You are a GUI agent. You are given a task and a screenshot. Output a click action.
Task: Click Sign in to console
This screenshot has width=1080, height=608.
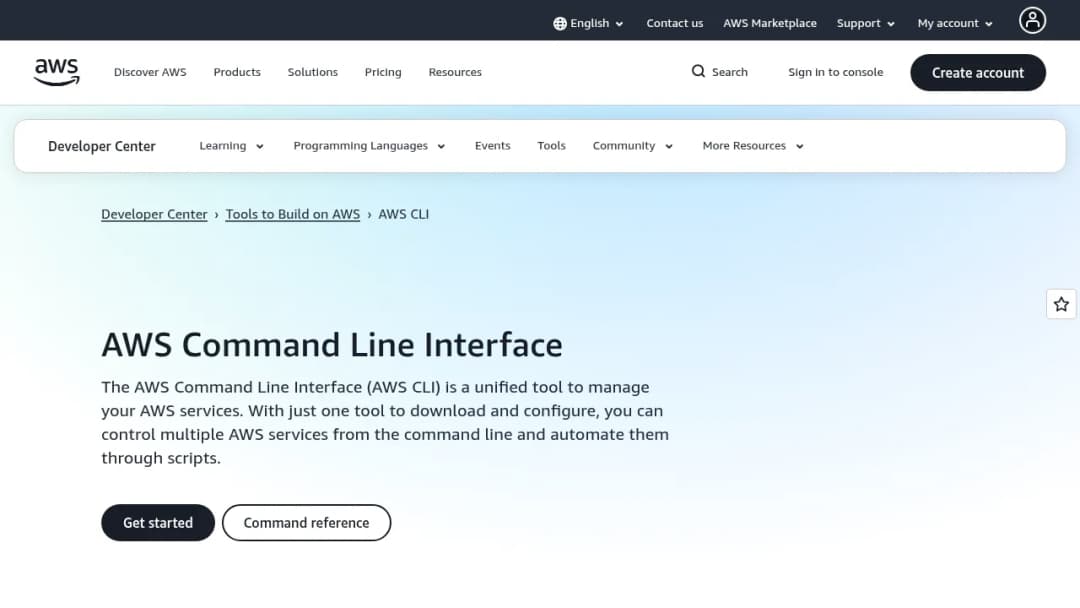point(835,72)
